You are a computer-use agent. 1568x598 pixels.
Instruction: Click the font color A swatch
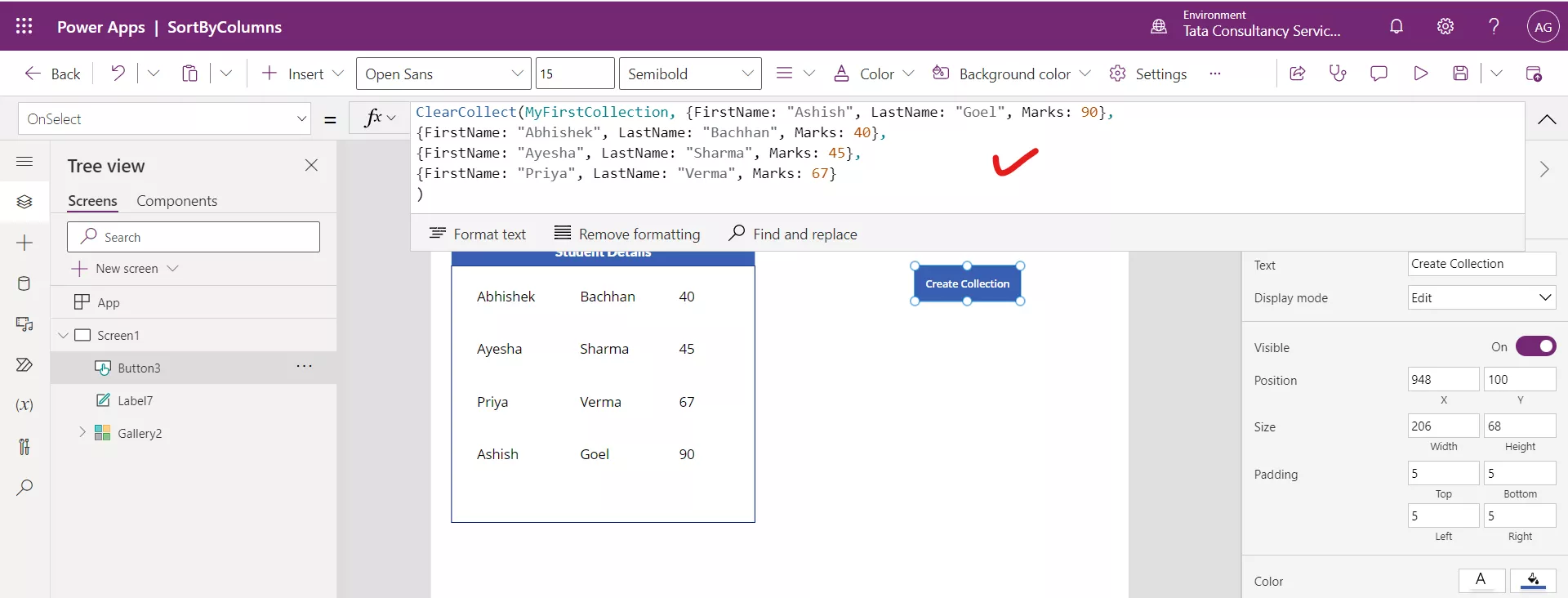1481,580
